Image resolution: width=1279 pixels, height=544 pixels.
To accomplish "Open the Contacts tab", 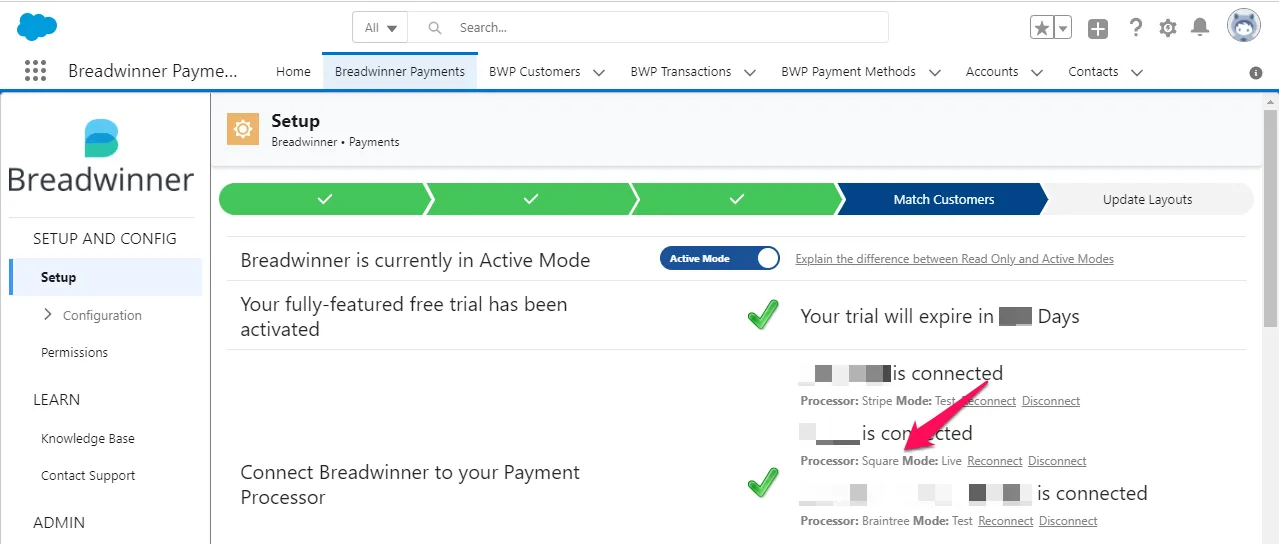I will 1093,72.
